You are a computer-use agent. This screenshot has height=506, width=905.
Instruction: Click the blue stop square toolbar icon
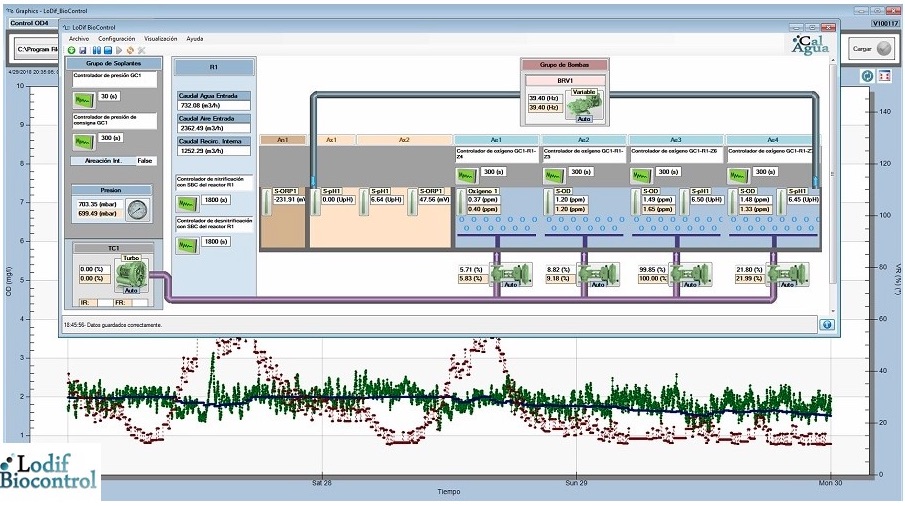(108, 51)
